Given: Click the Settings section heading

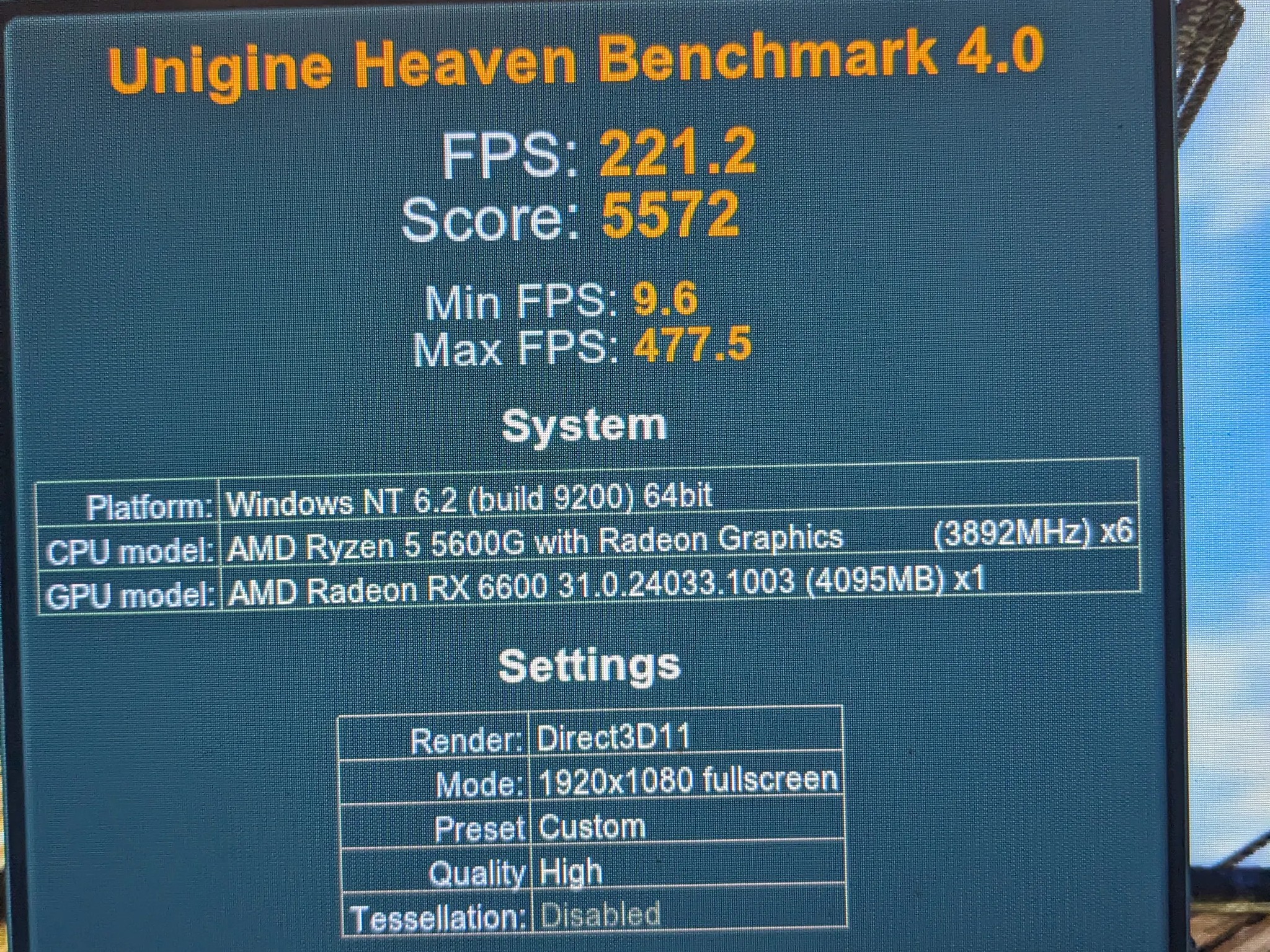Looking at the screenshot, I should (x=589, y=665).
